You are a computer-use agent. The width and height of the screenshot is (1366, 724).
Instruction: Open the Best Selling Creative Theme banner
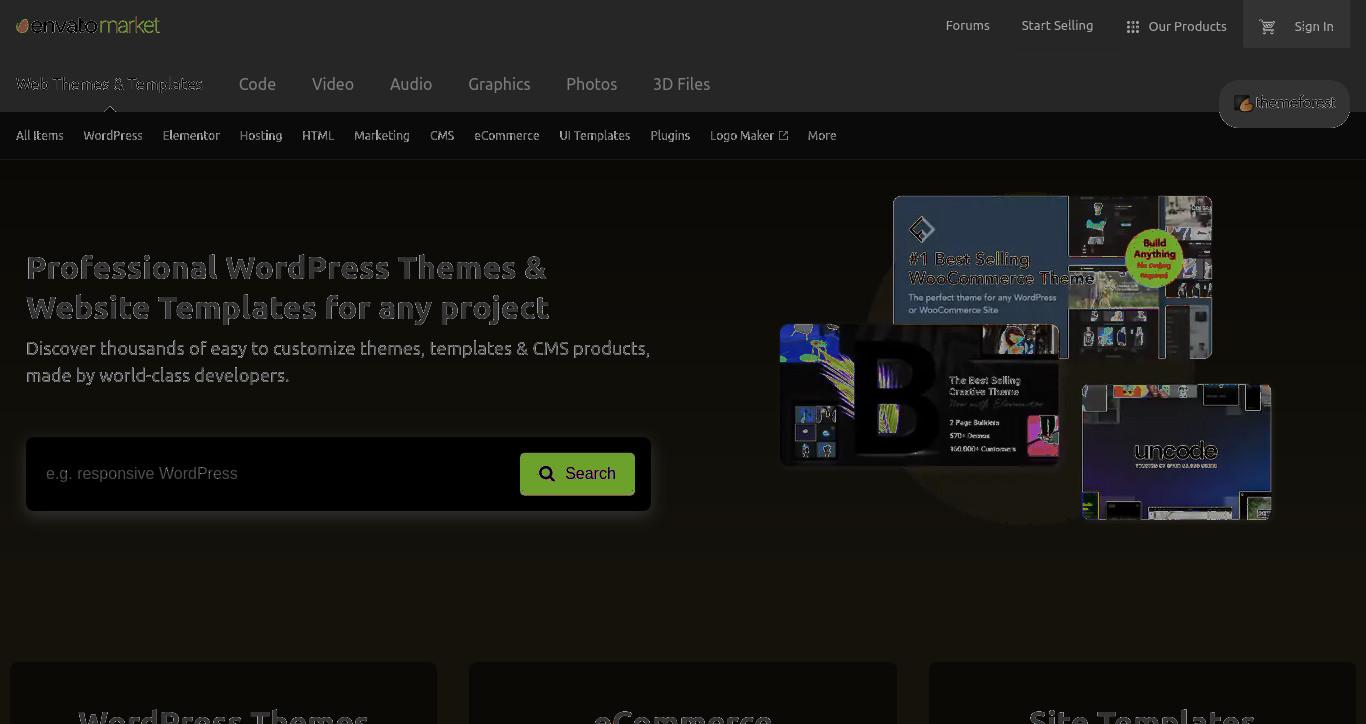[919, 394]
